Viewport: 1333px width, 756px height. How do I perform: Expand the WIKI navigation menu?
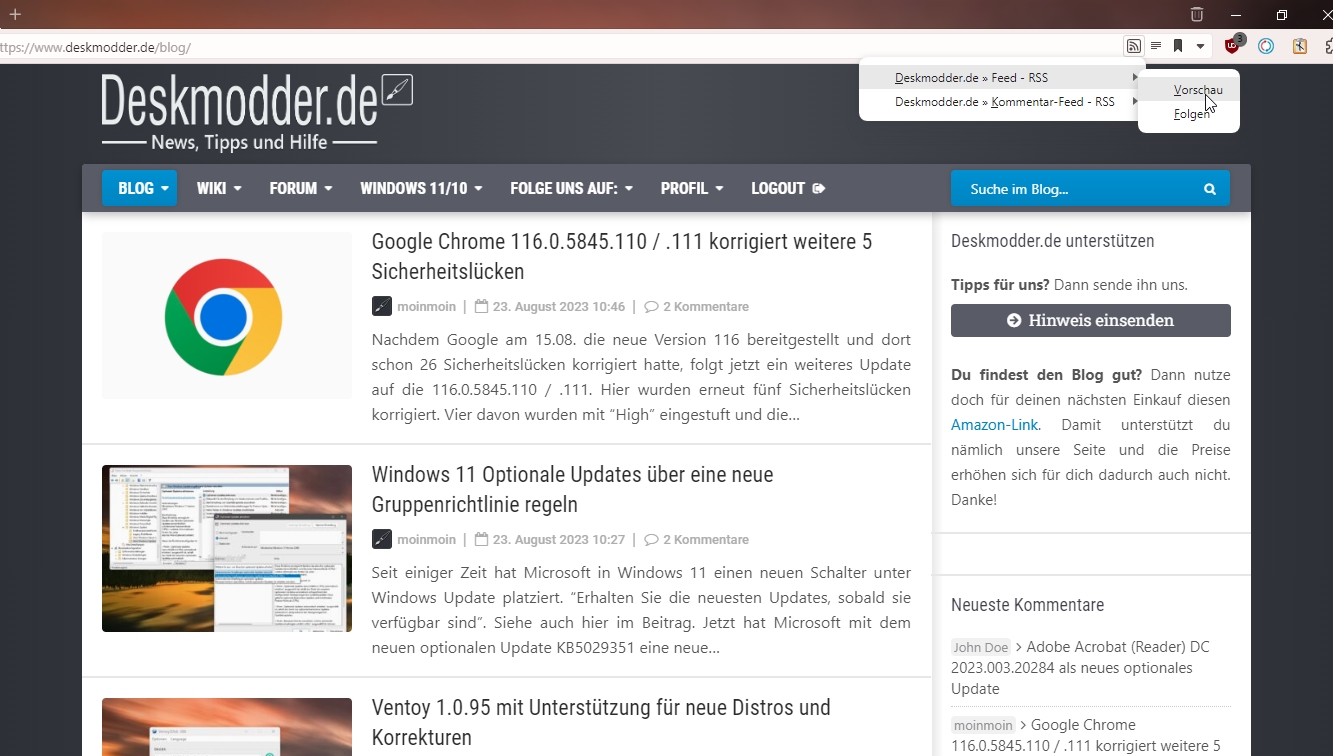pyautogui.click(x=219, y=188)
